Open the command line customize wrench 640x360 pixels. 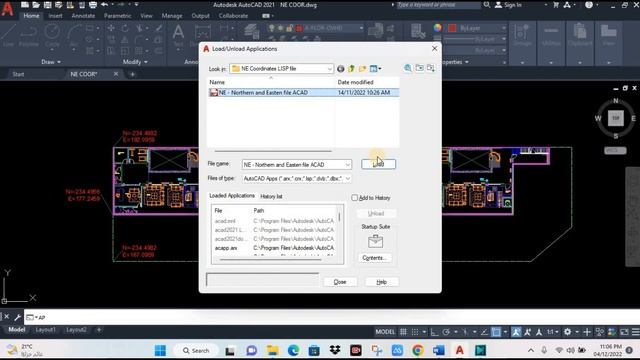coord(18,317)
